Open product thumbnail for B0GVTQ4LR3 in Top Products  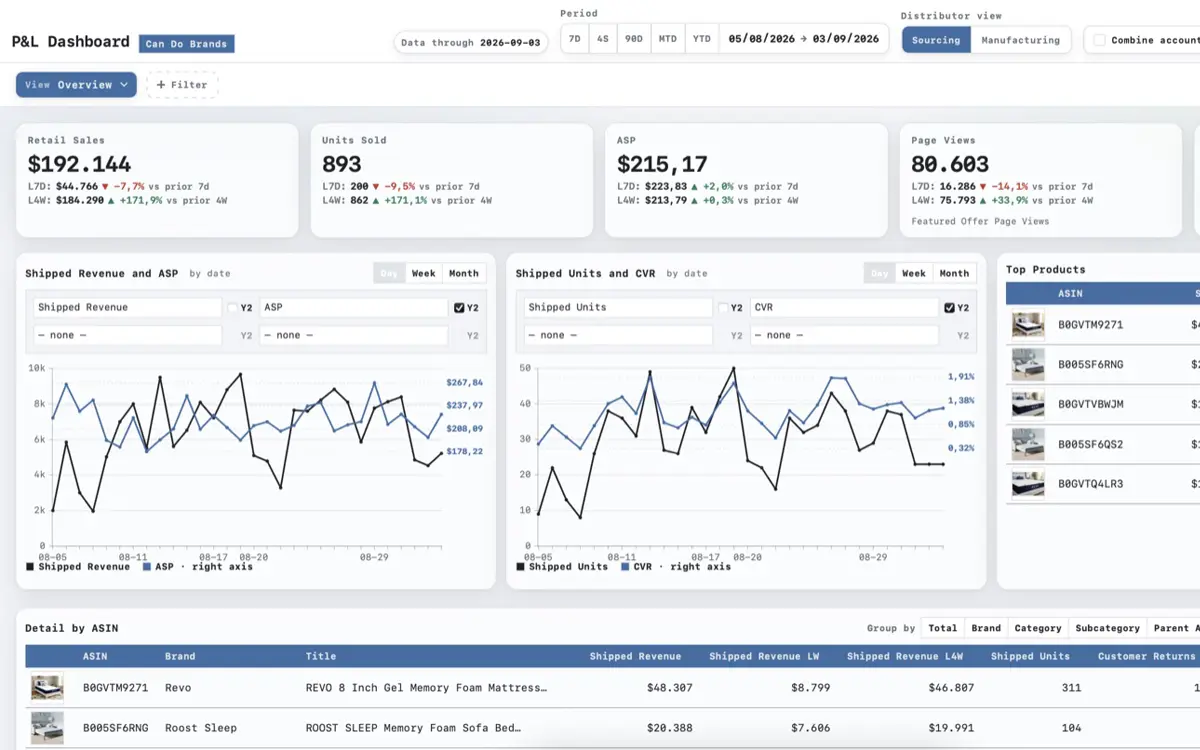coord(1028,484)
